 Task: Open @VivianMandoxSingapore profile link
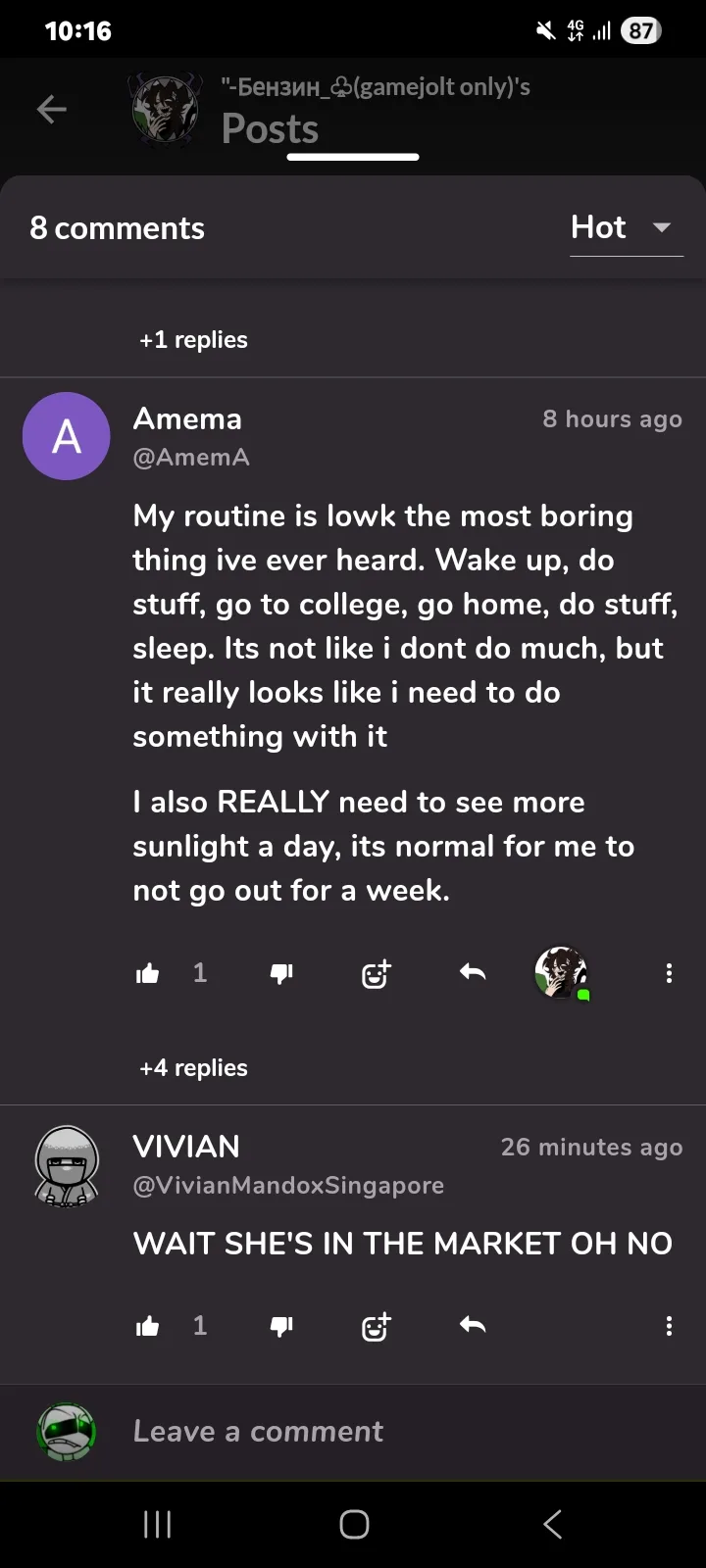[288, 1185]
